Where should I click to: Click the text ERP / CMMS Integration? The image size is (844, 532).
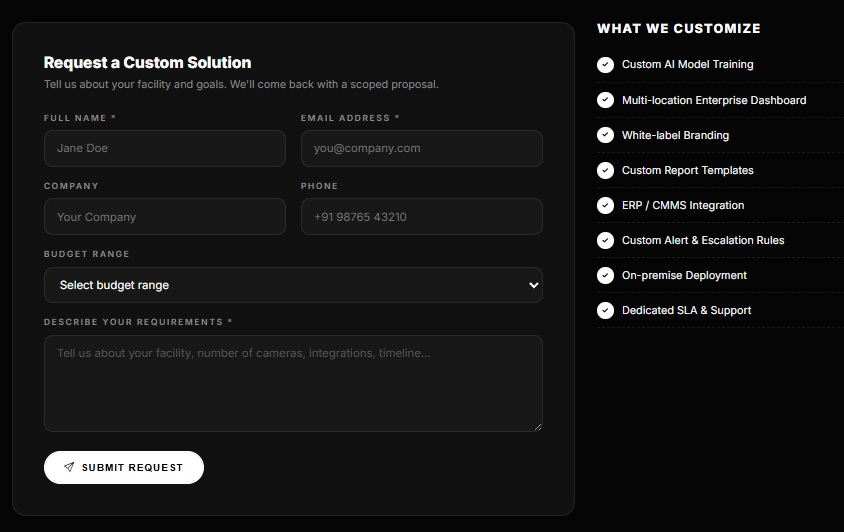pyautogui.click(x=683, y=205)
